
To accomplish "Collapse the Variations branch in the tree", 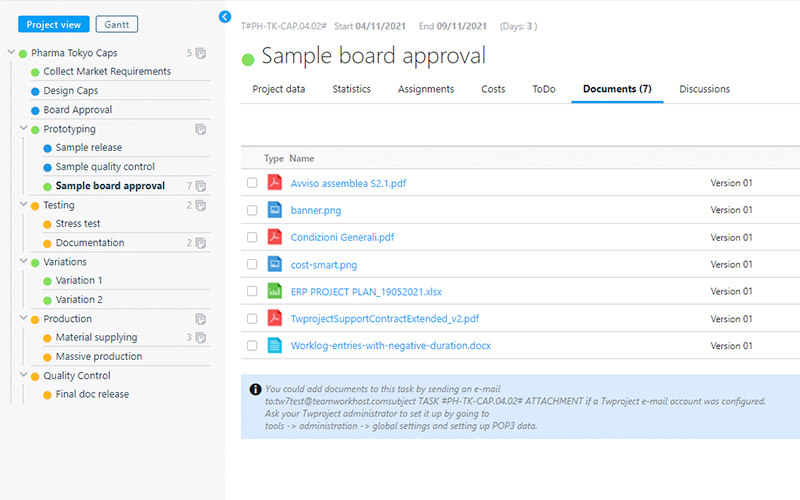I will (x=23, y=262).
